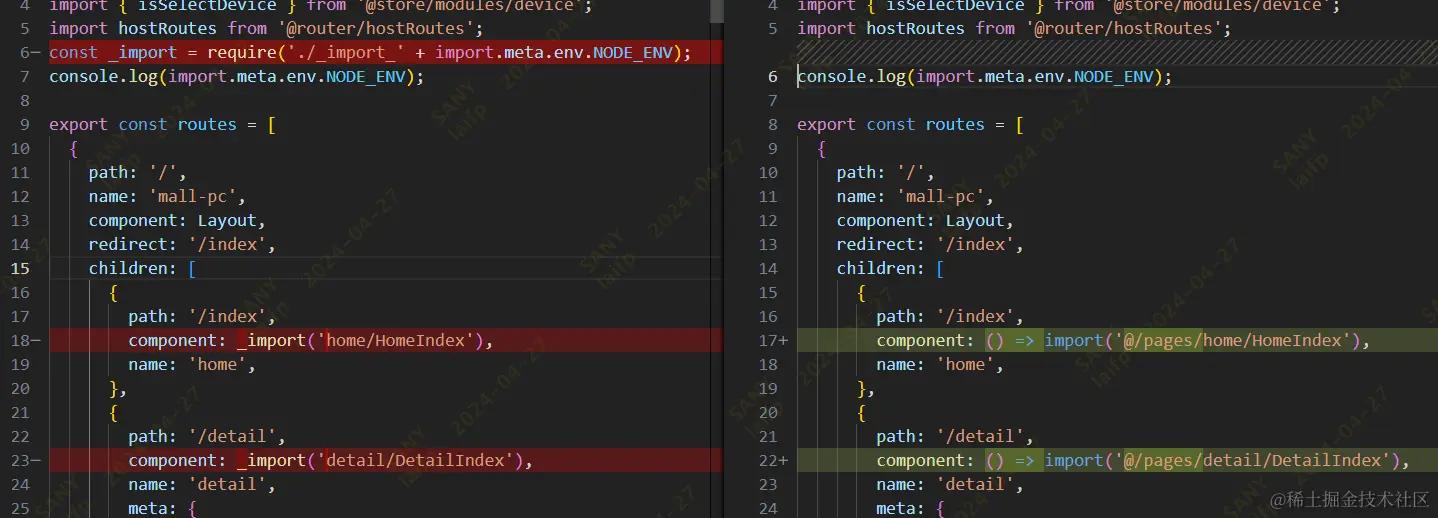Select line number 17+ in modified pane
The height and width of the screenshot is (518, 1438).
(772, 340)
